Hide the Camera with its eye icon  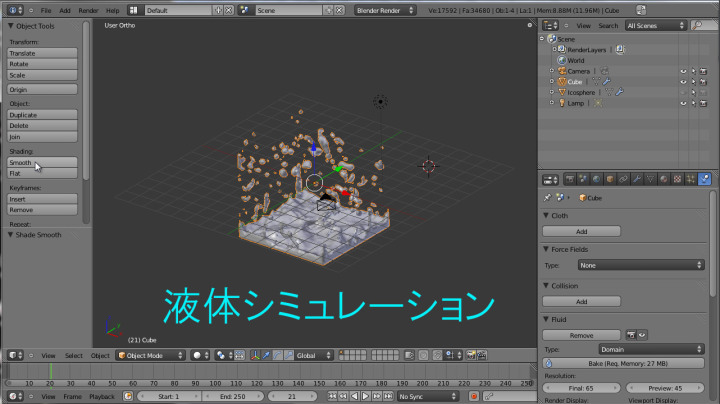[x=684, y=71]
